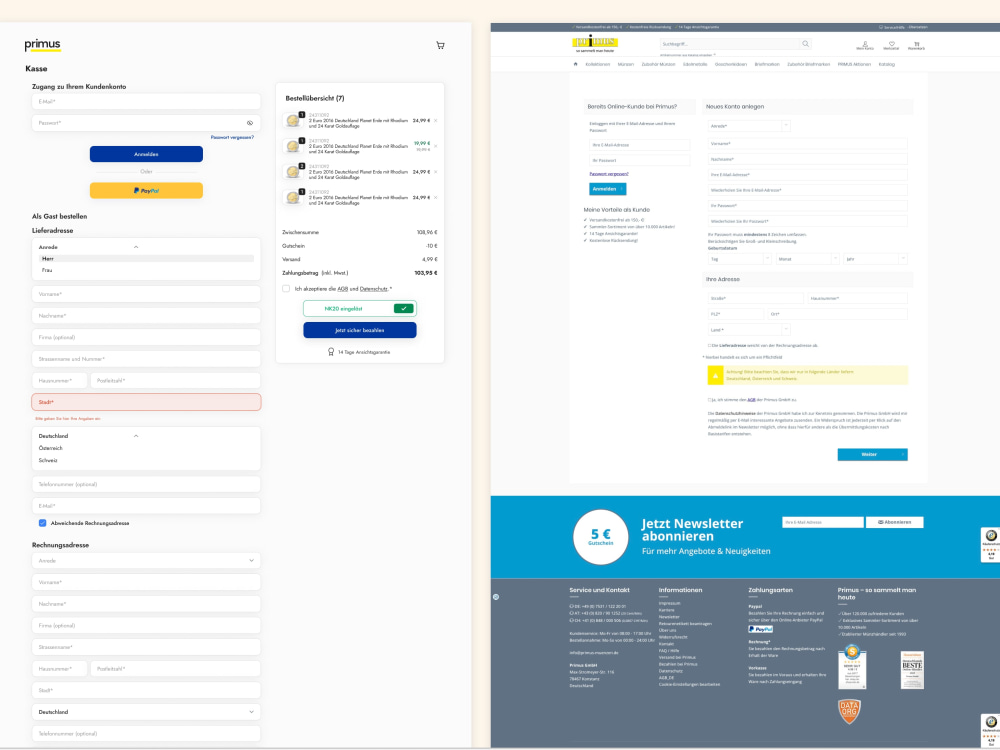The width and height of the screenshot is (1000, 750).
Task: Open the Münzen menu item
Action: click(626, 64)
